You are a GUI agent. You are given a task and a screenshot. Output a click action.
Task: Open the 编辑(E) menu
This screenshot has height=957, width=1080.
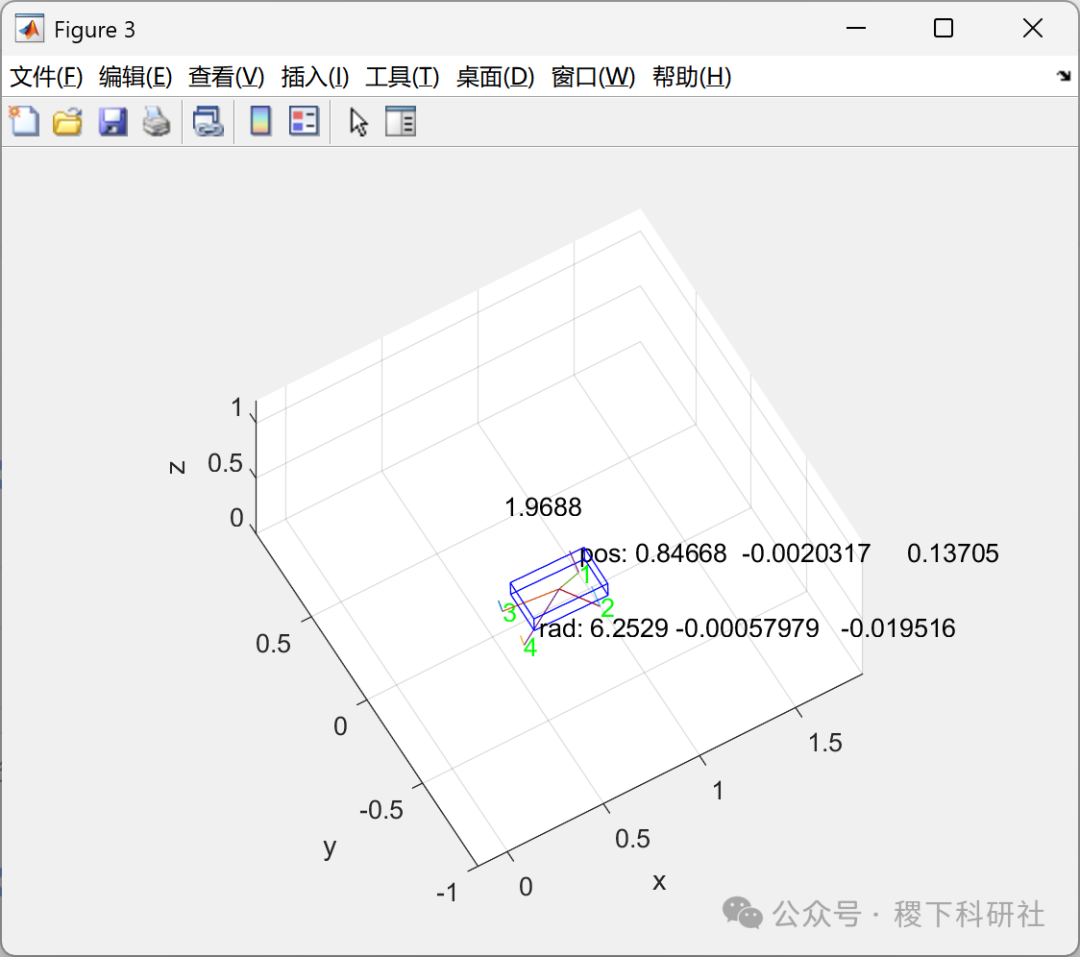click(x=135, y=76)
